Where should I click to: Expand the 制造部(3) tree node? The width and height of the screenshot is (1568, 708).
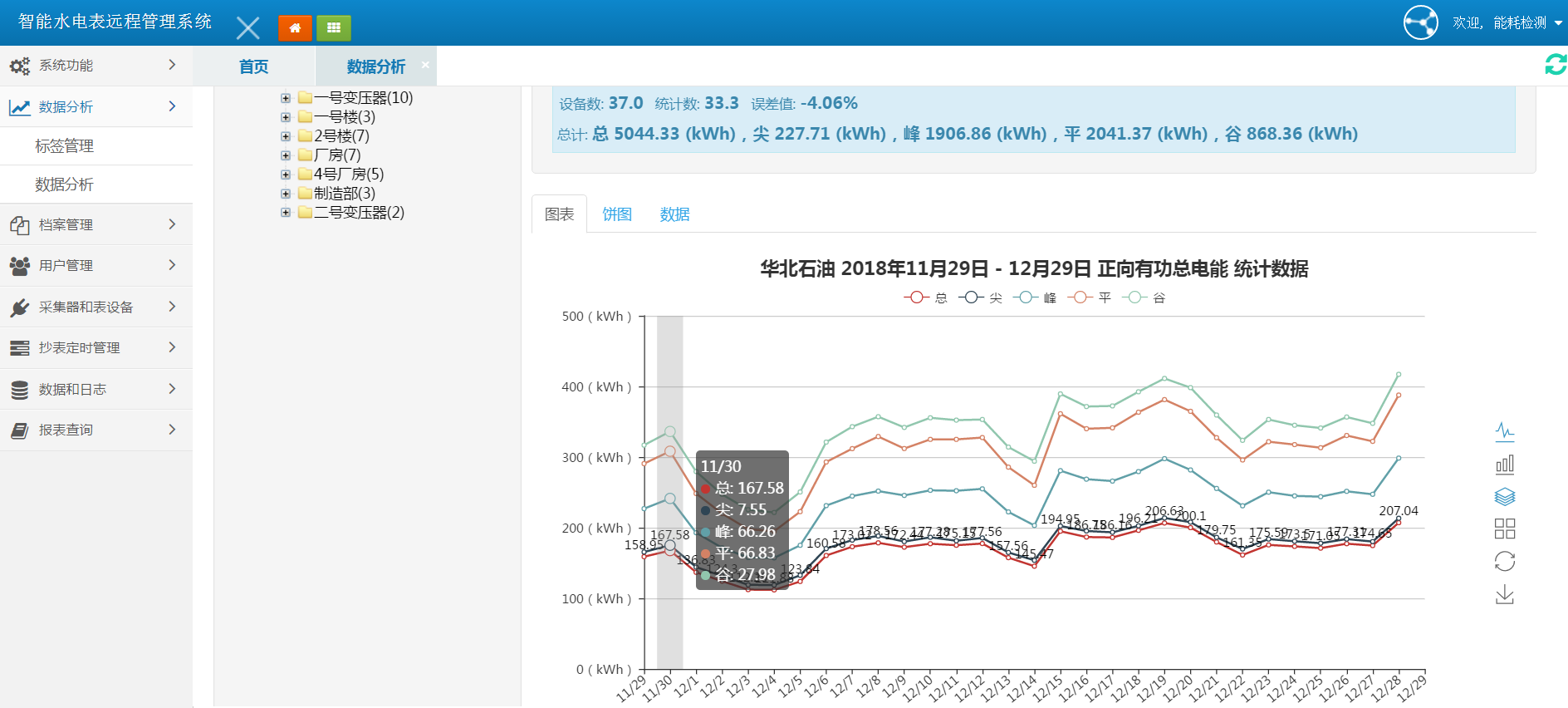pyautogui.click(x=286, y=194)
